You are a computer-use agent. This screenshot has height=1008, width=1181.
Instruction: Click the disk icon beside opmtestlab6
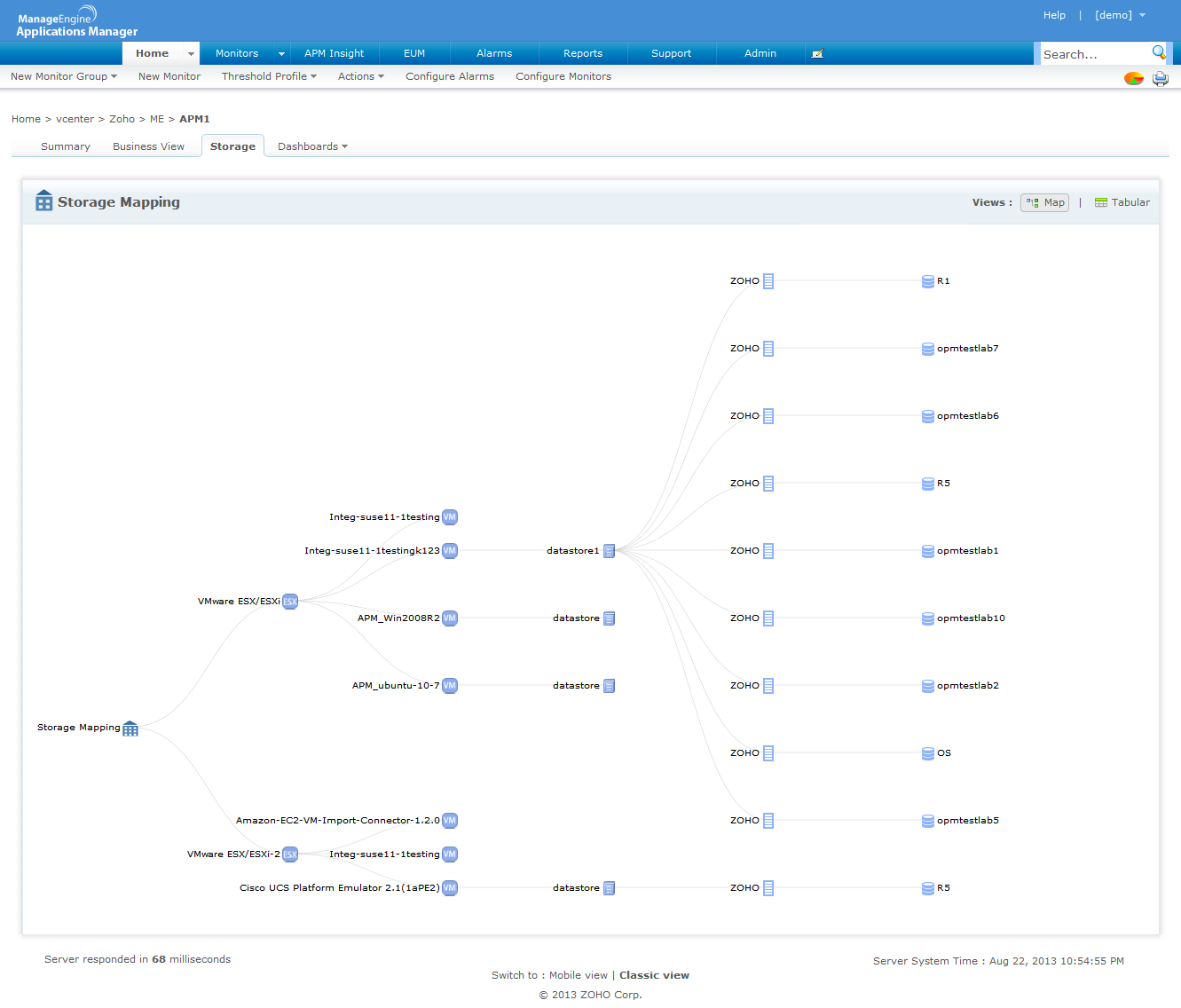coord(928,416)
